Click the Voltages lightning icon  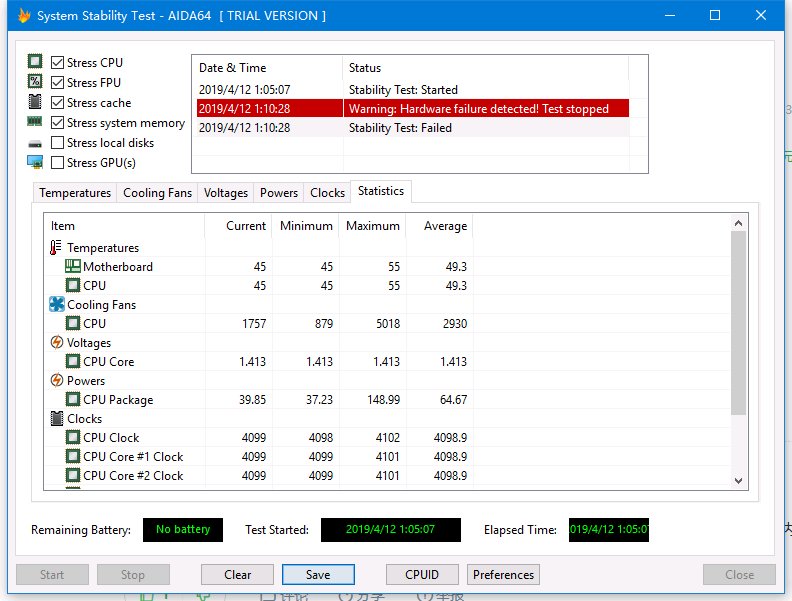[57, 342]
